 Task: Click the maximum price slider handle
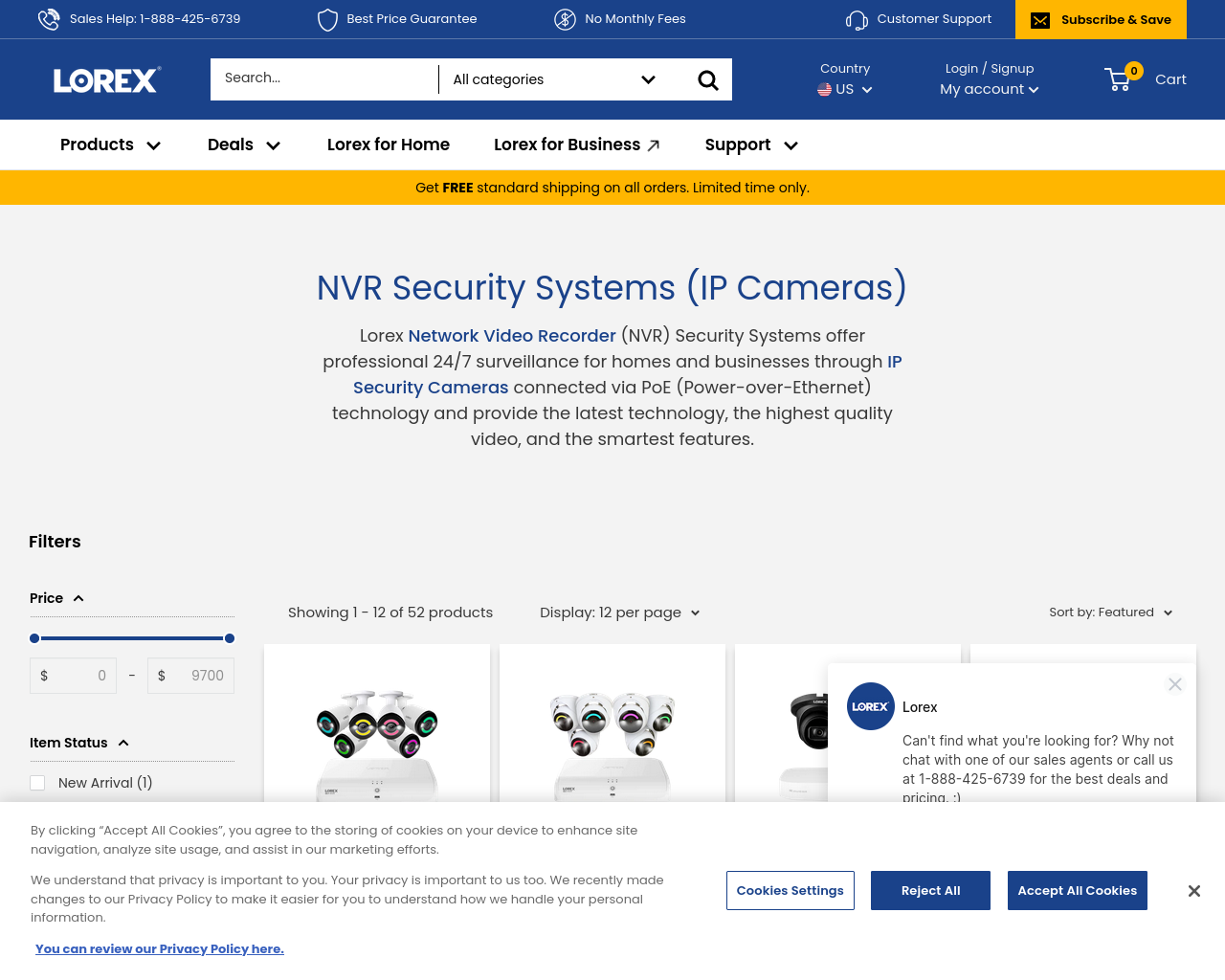pyautogui.click(x=230, y=638)
